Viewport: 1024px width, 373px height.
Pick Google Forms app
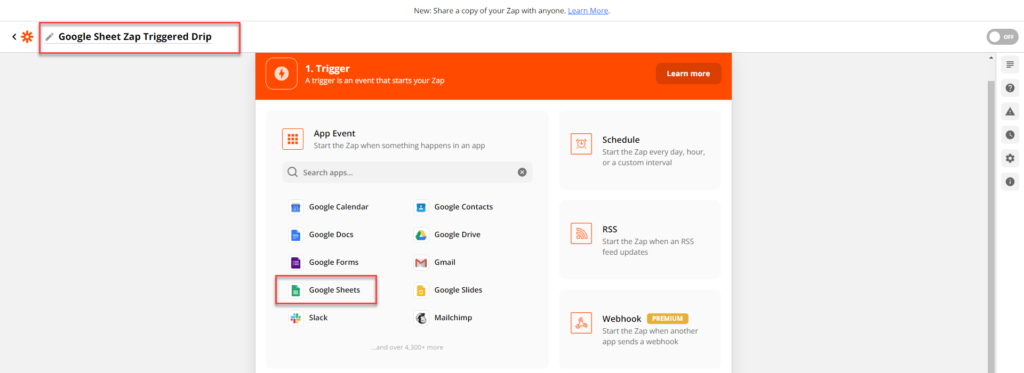coord(325,263)
